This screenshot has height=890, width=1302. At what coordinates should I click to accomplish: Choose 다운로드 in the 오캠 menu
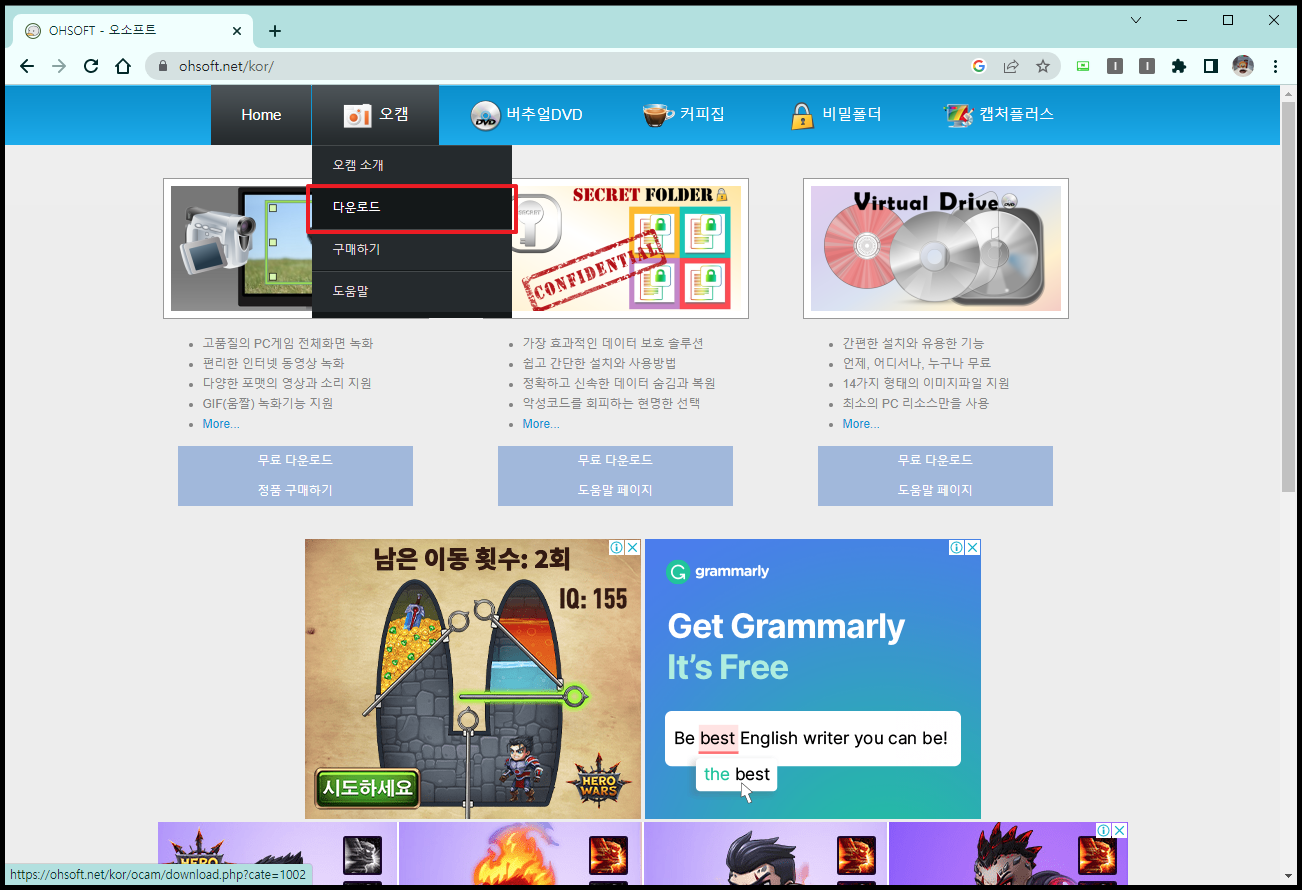pos(411,208)
